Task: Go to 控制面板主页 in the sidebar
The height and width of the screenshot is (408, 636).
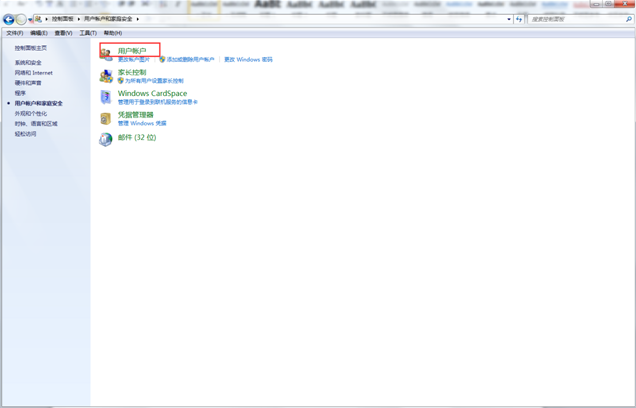Action: [x=31, y=48]
